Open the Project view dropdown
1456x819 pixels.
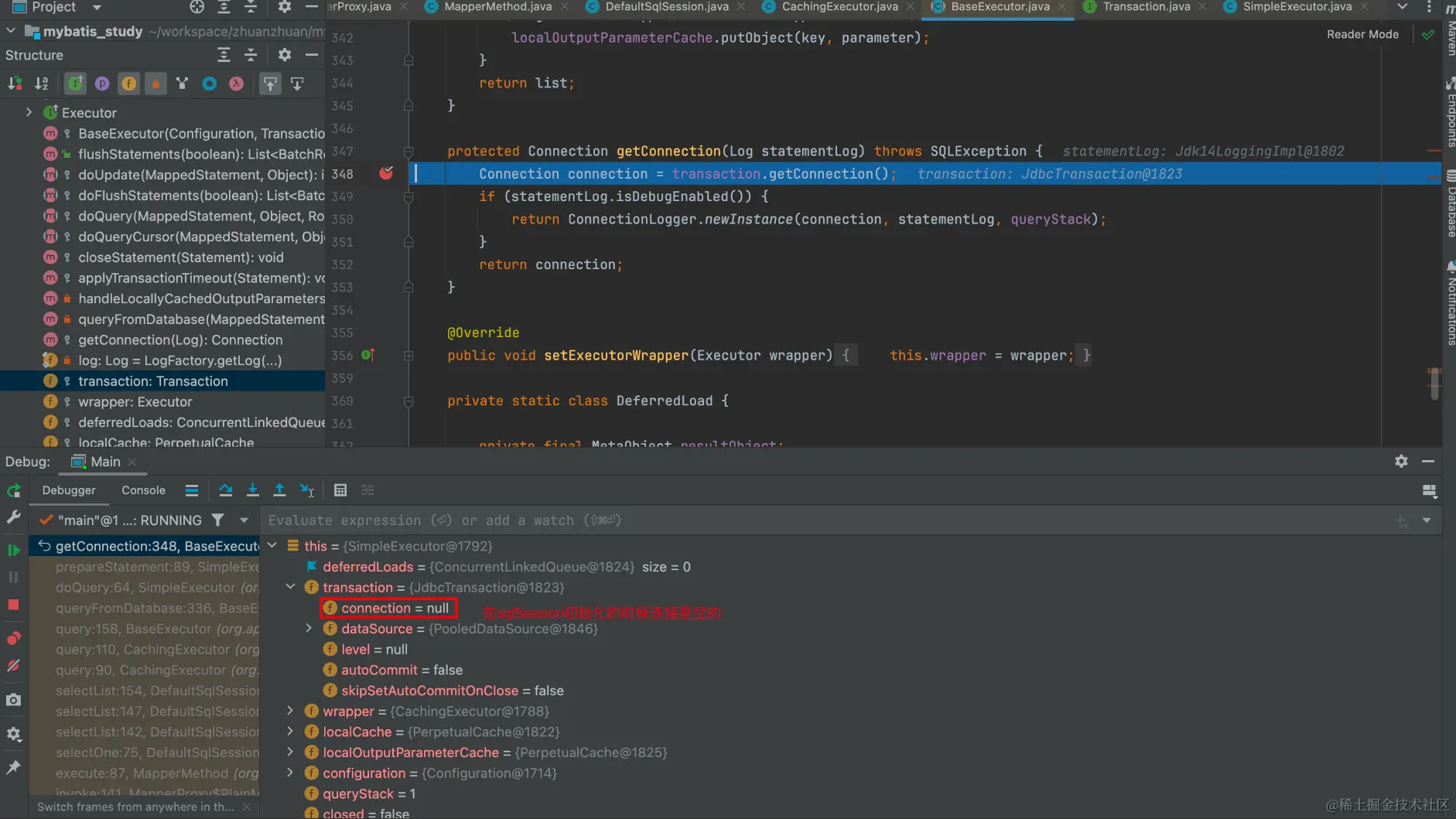[96, 7]
